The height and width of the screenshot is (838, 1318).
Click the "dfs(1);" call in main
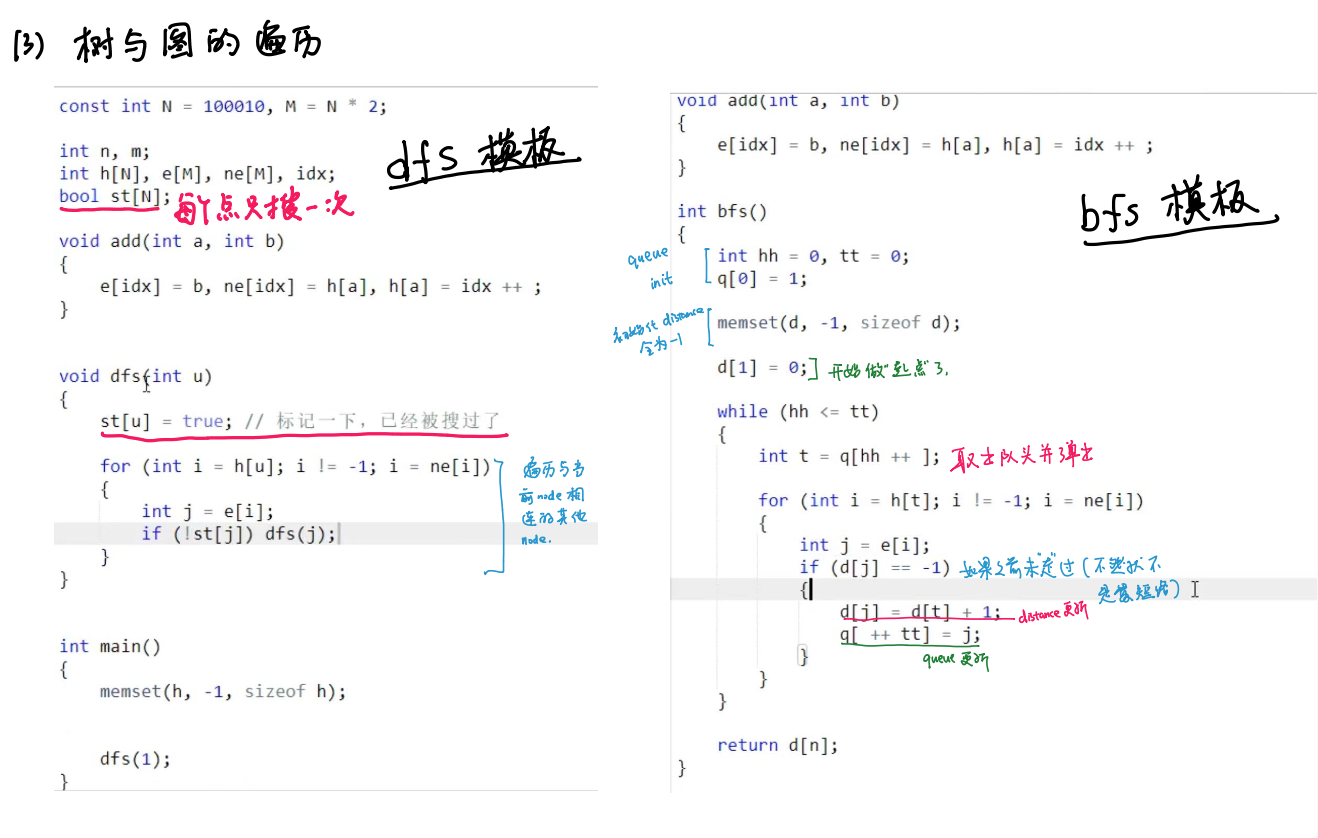[135, 758]
